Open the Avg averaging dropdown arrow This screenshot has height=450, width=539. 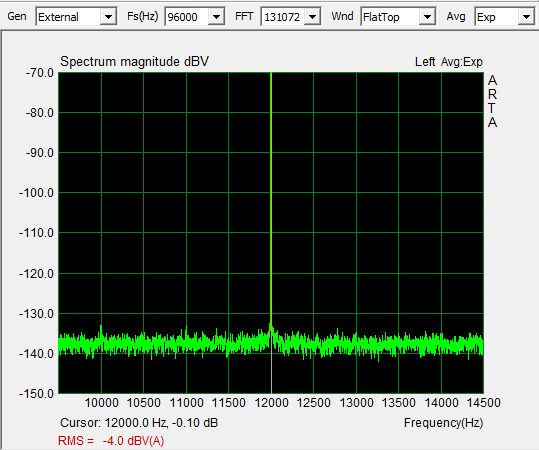(x=526, y=17)
